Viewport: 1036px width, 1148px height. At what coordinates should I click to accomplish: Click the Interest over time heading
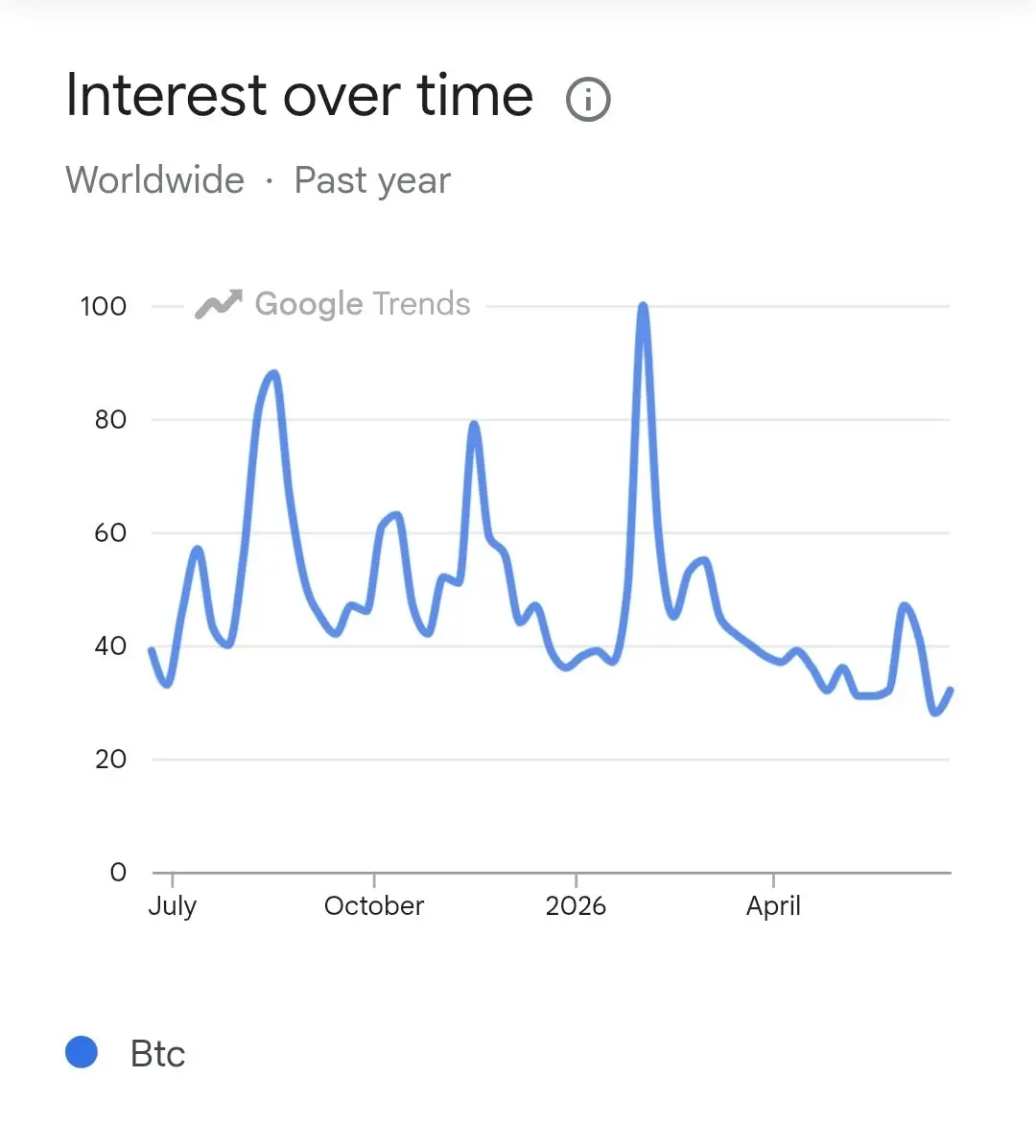(x=299, y=95)
